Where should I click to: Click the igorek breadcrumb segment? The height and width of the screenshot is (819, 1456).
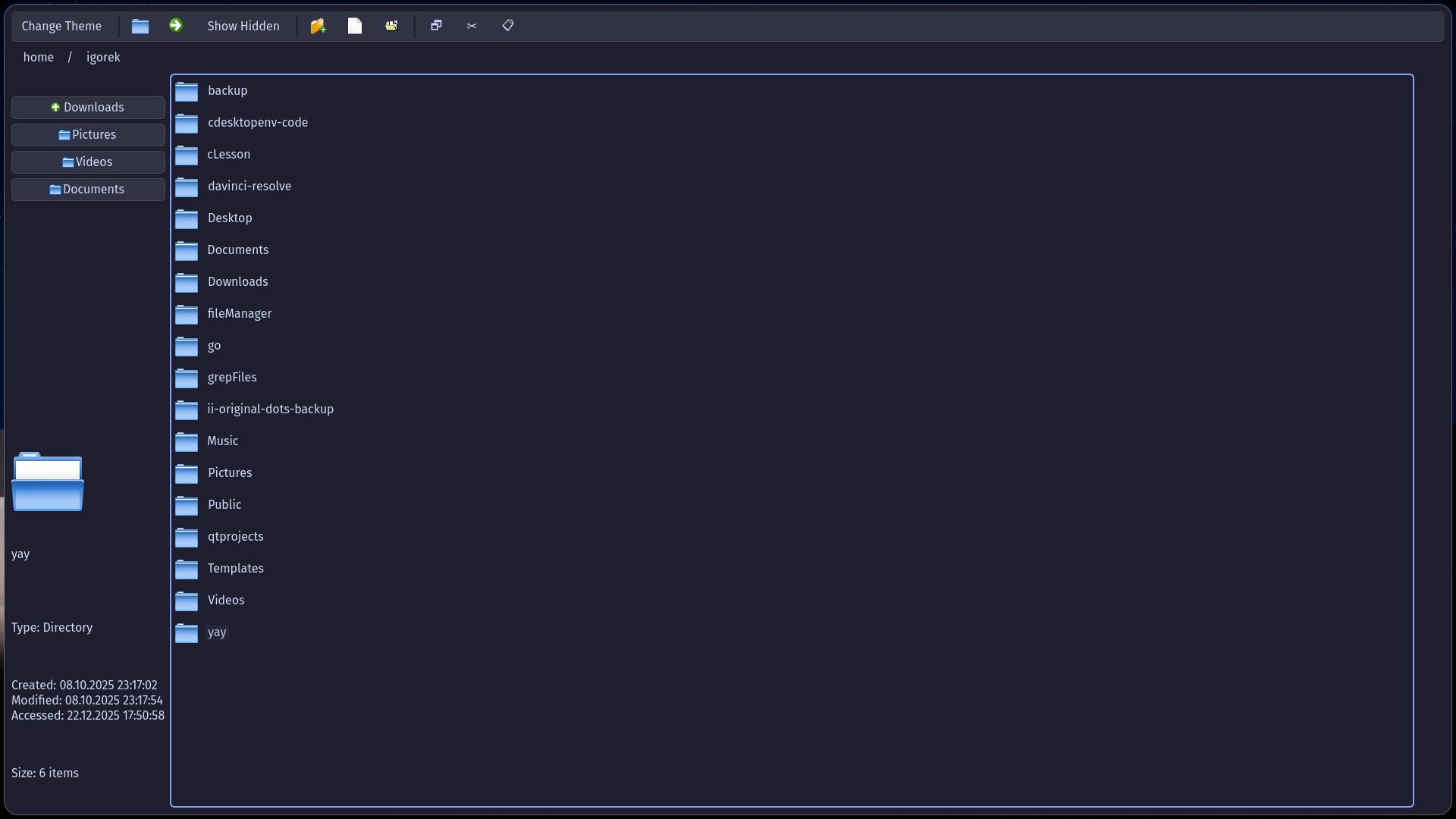pyautogui.click(x=103, y=58)
